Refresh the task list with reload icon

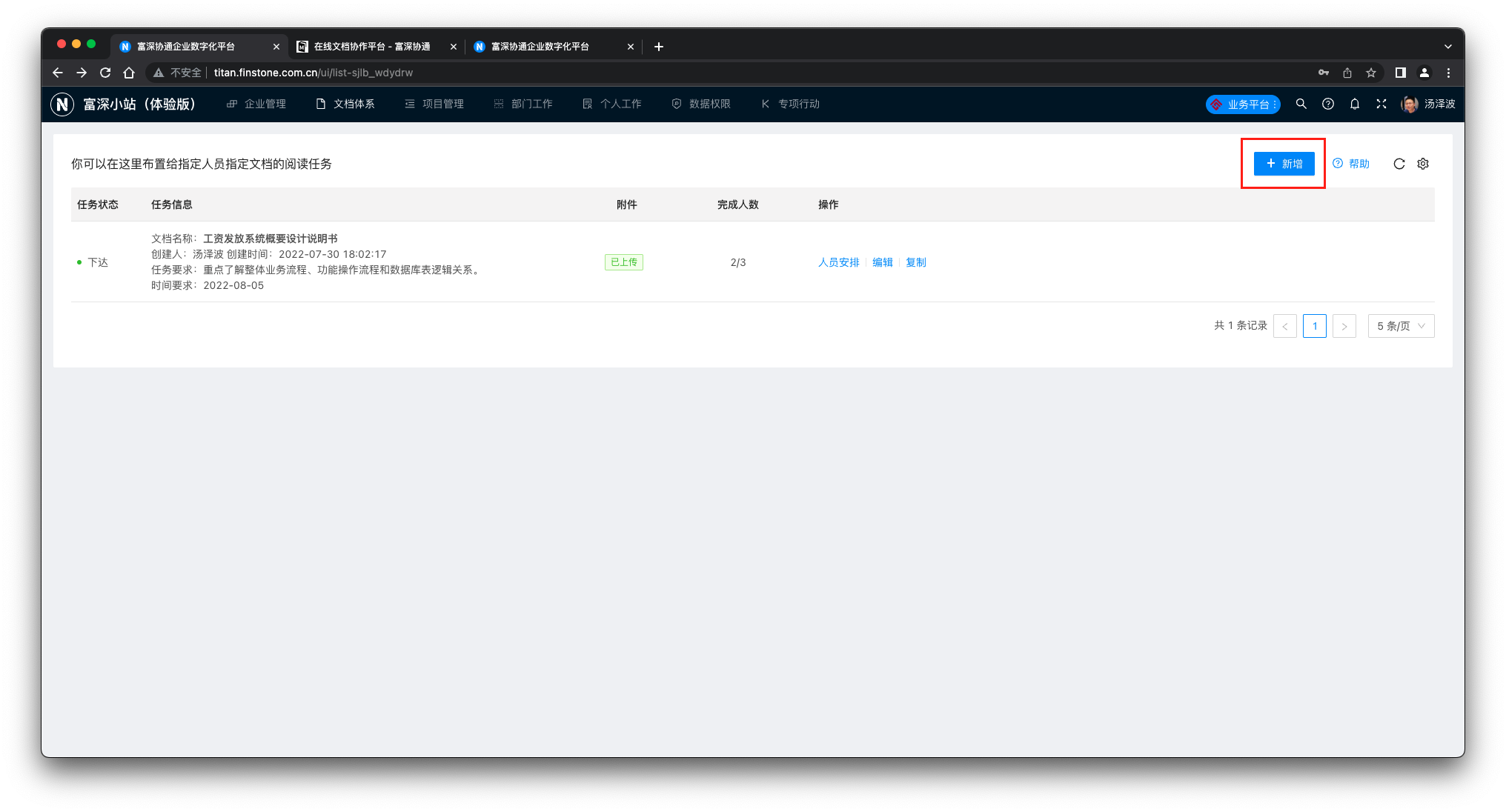click(x=1399, y=164)
